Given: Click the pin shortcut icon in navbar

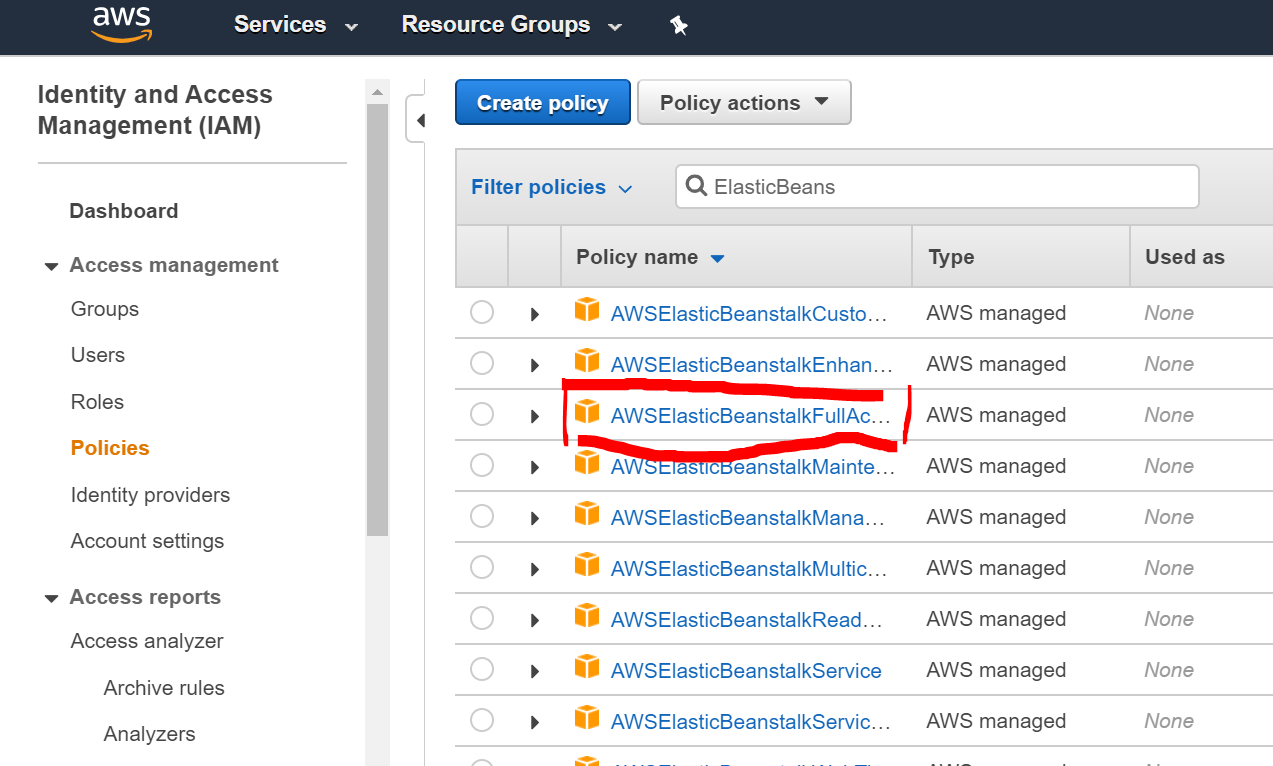Looking at the screenshot, I should point(679,26).
